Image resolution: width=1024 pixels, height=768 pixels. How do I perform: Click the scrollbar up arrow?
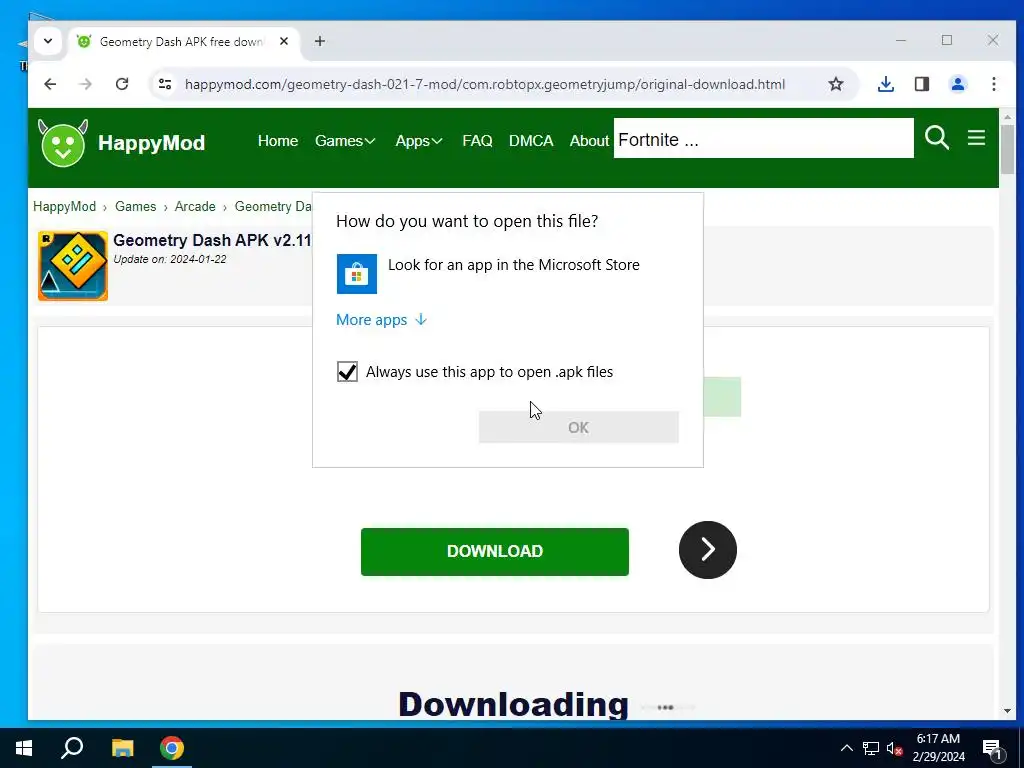(x=1007, y=116)
